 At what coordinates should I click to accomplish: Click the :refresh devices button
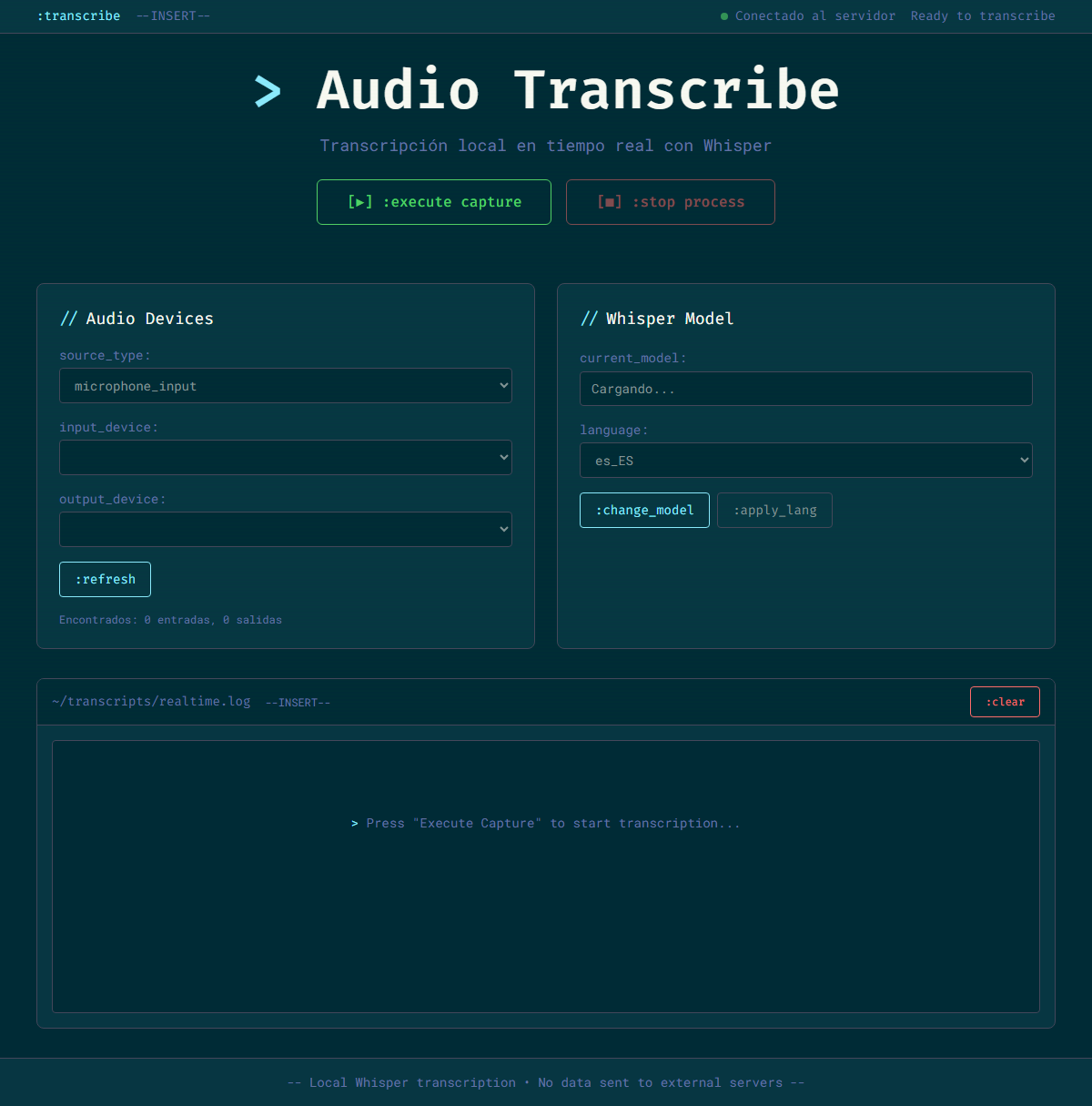click(105, 580)
